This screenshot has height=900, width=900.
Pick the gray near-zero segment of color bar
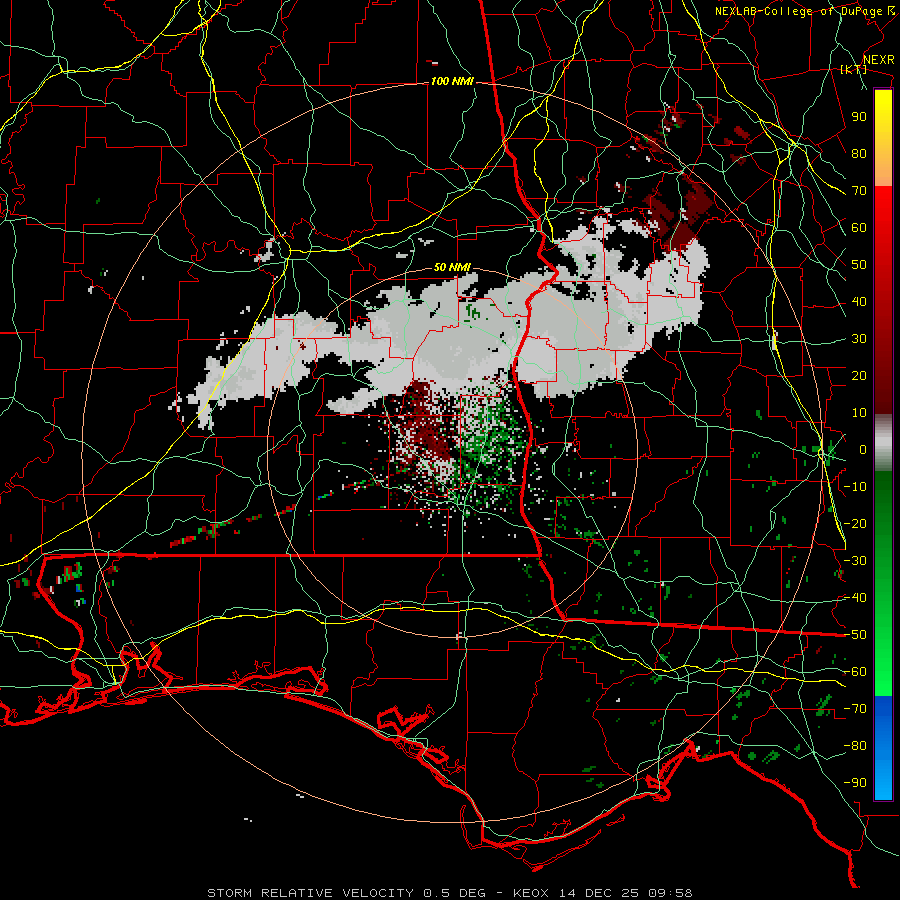pos(883,442)
